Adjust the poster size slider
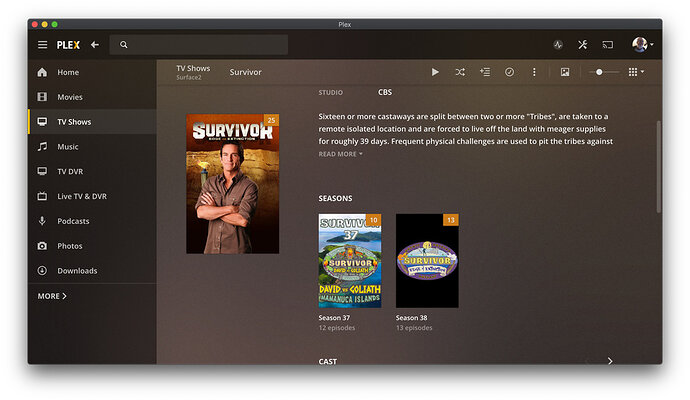This screenshot has height=400, width=690. (x=604, y=72)
